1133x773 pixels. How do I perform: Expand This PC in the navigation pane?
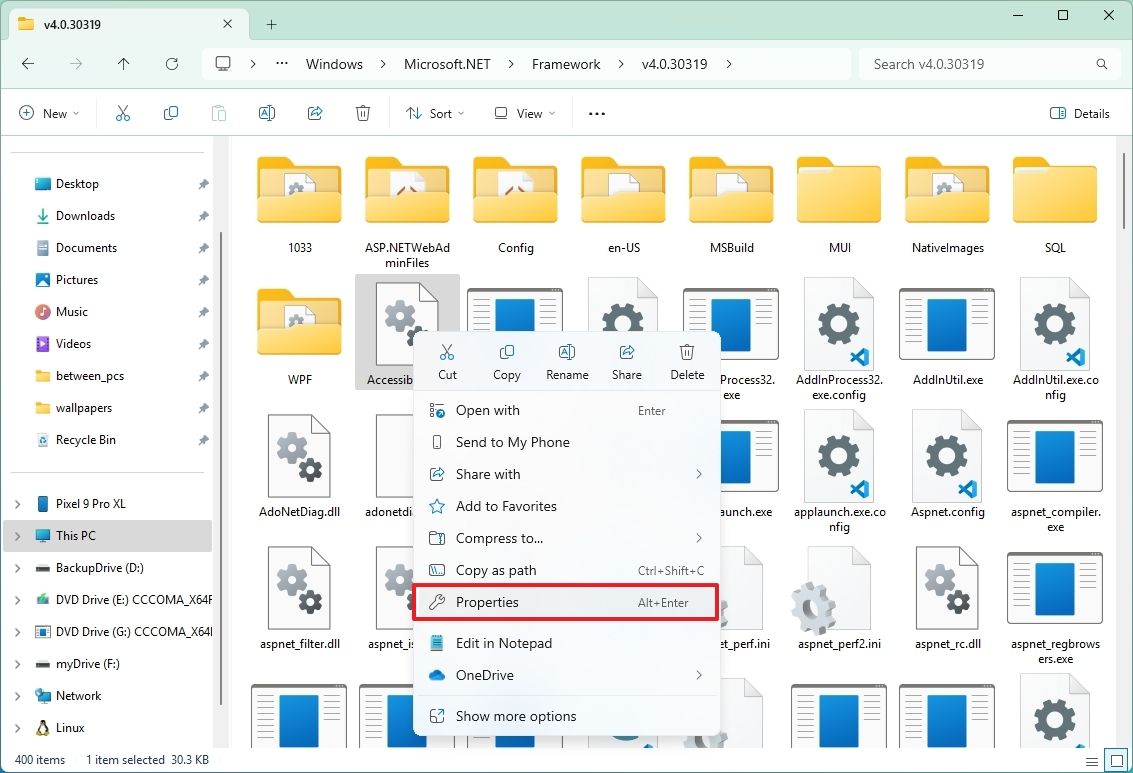17,536
